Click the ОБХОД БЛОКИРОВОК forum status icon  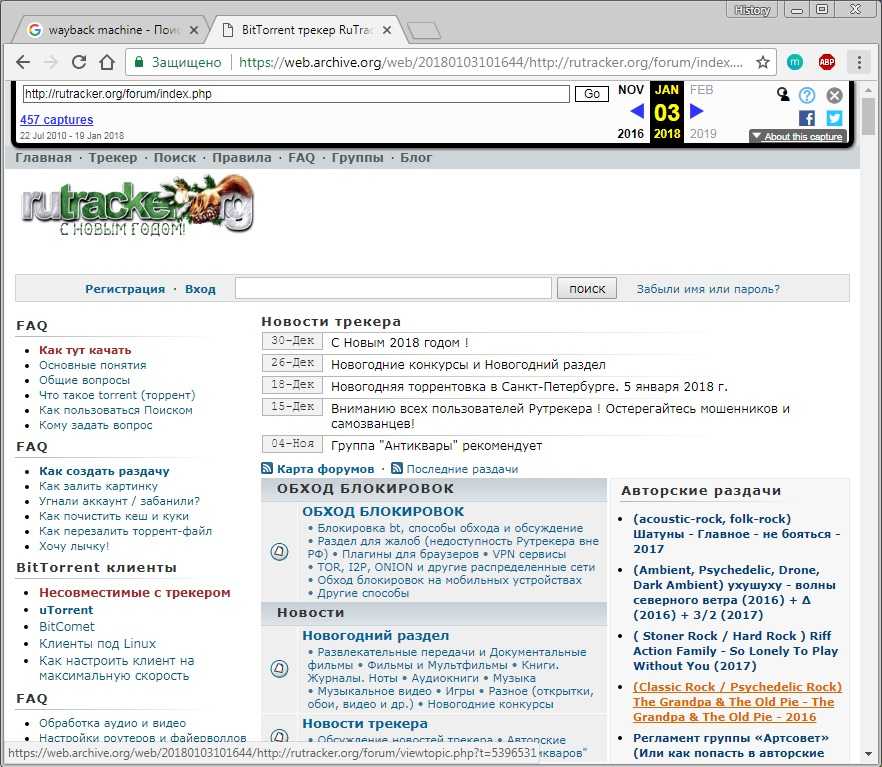280,551
